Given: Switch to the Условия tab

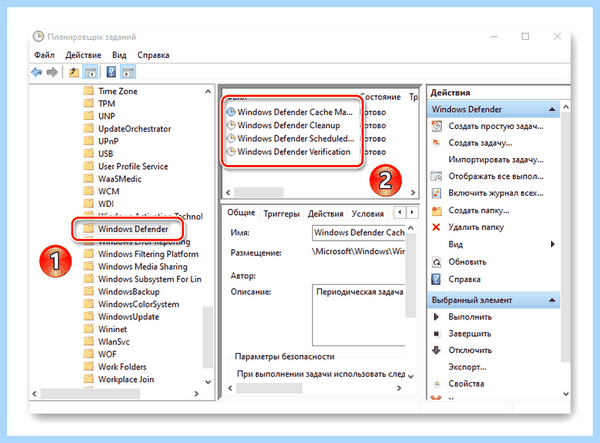Looking at the screenshot, I should pos(368,214).
